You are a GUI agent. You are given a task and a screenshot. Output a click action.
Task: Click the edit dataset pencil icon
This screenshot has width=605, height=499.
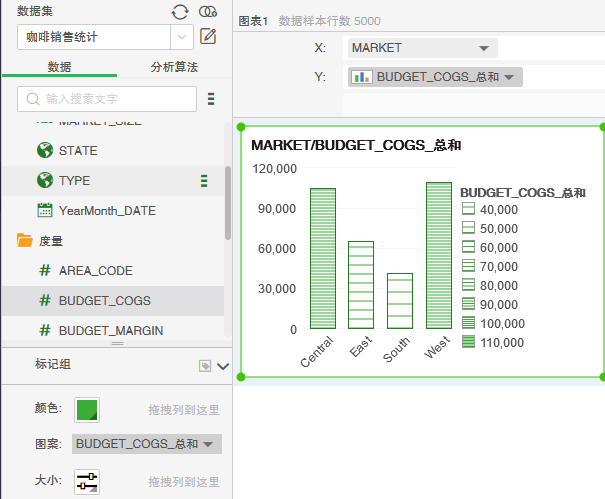coord(208,37)
